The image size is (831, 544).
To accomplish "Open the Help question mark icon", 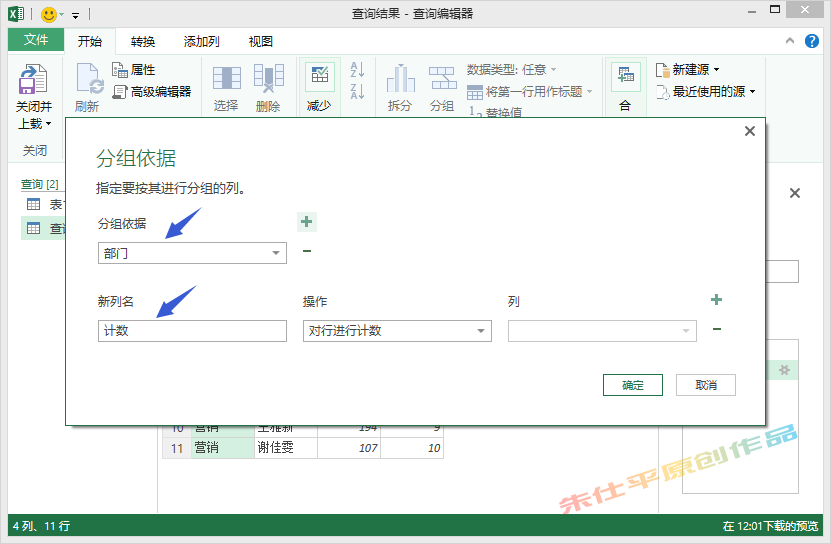I will click(811, 41).
